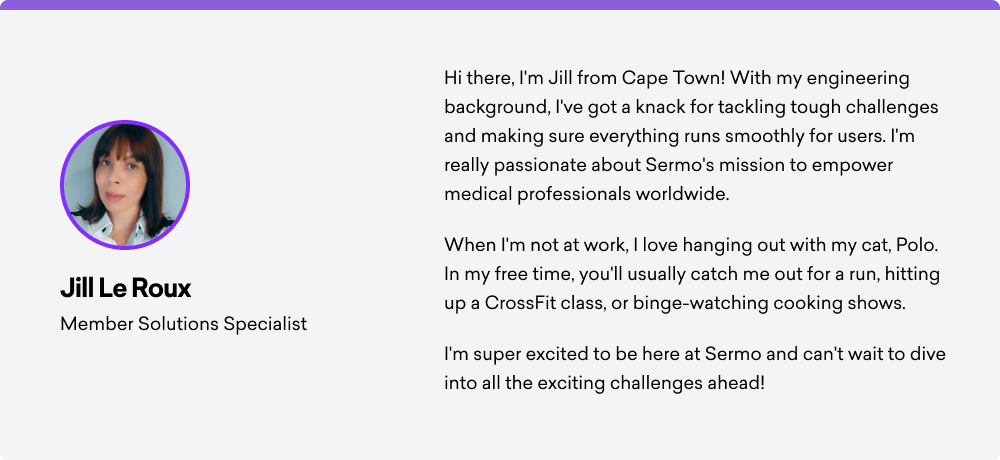
Task: Click the paragraph starting When I'm not at work
Action: point(692,274)
